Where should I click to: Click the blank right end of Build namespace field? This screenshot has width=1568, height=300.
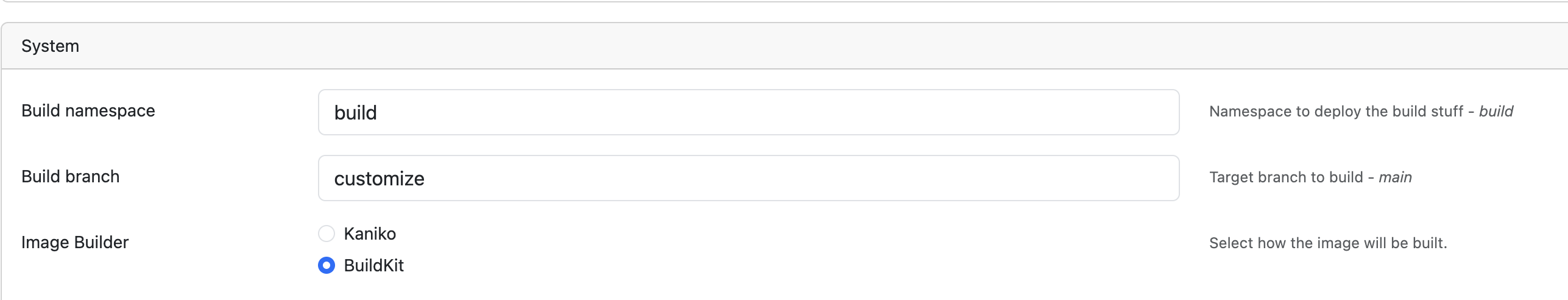coord(1127,112)
